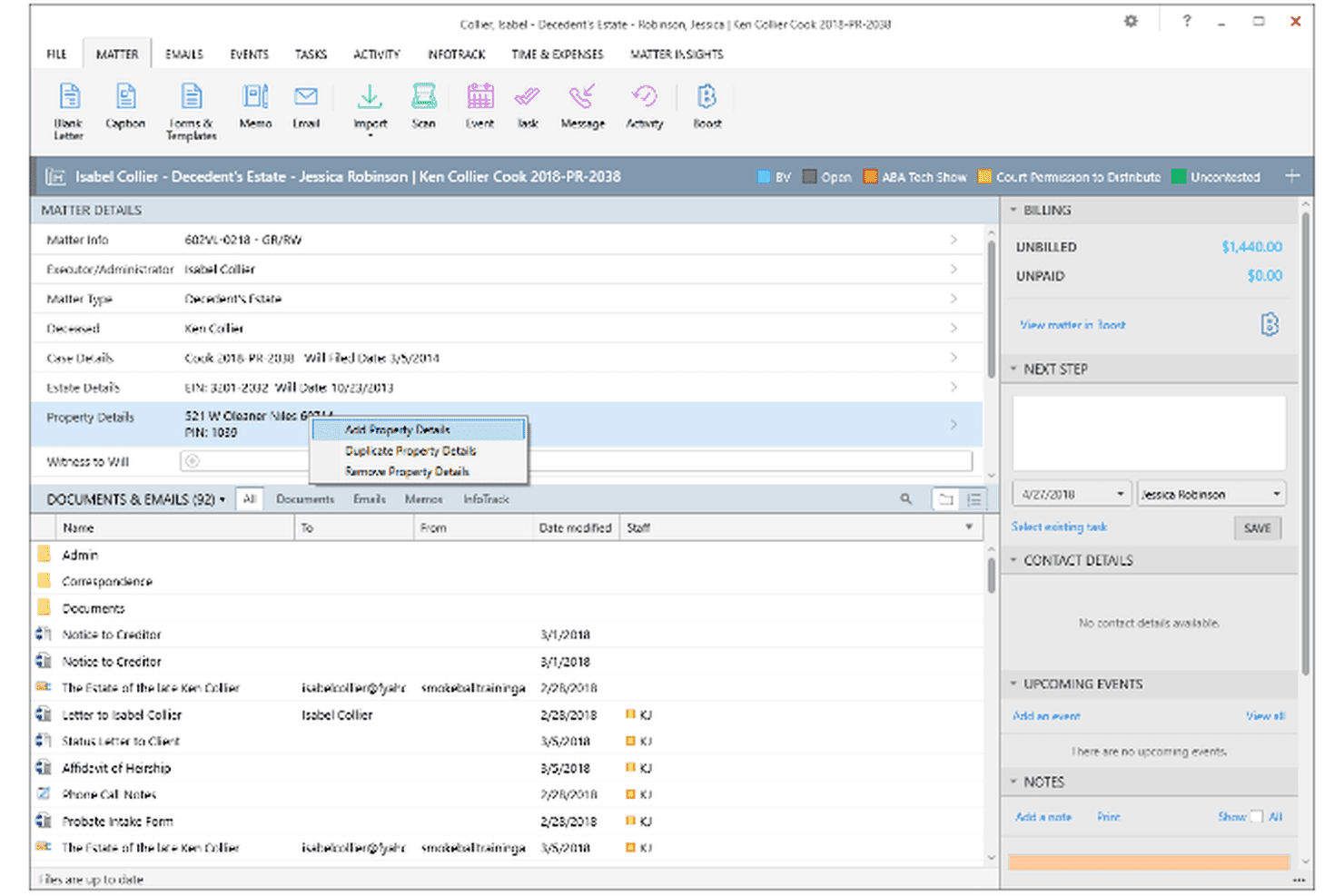The height and width of the screenshot is (896, 1344).
Task: Click the SAVE button
Action: [1258, 528]
